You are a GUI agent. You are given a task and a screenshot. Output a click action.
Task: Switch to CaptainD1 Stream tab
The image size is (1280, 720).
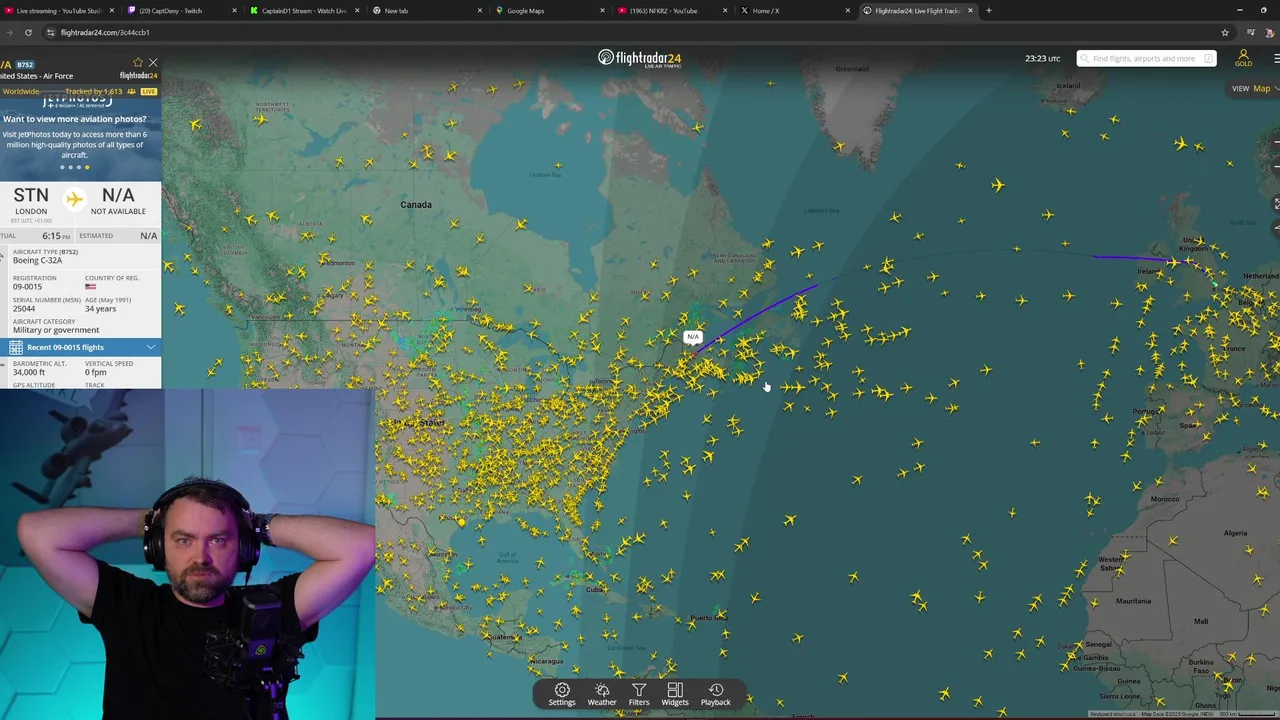(303, 11)
